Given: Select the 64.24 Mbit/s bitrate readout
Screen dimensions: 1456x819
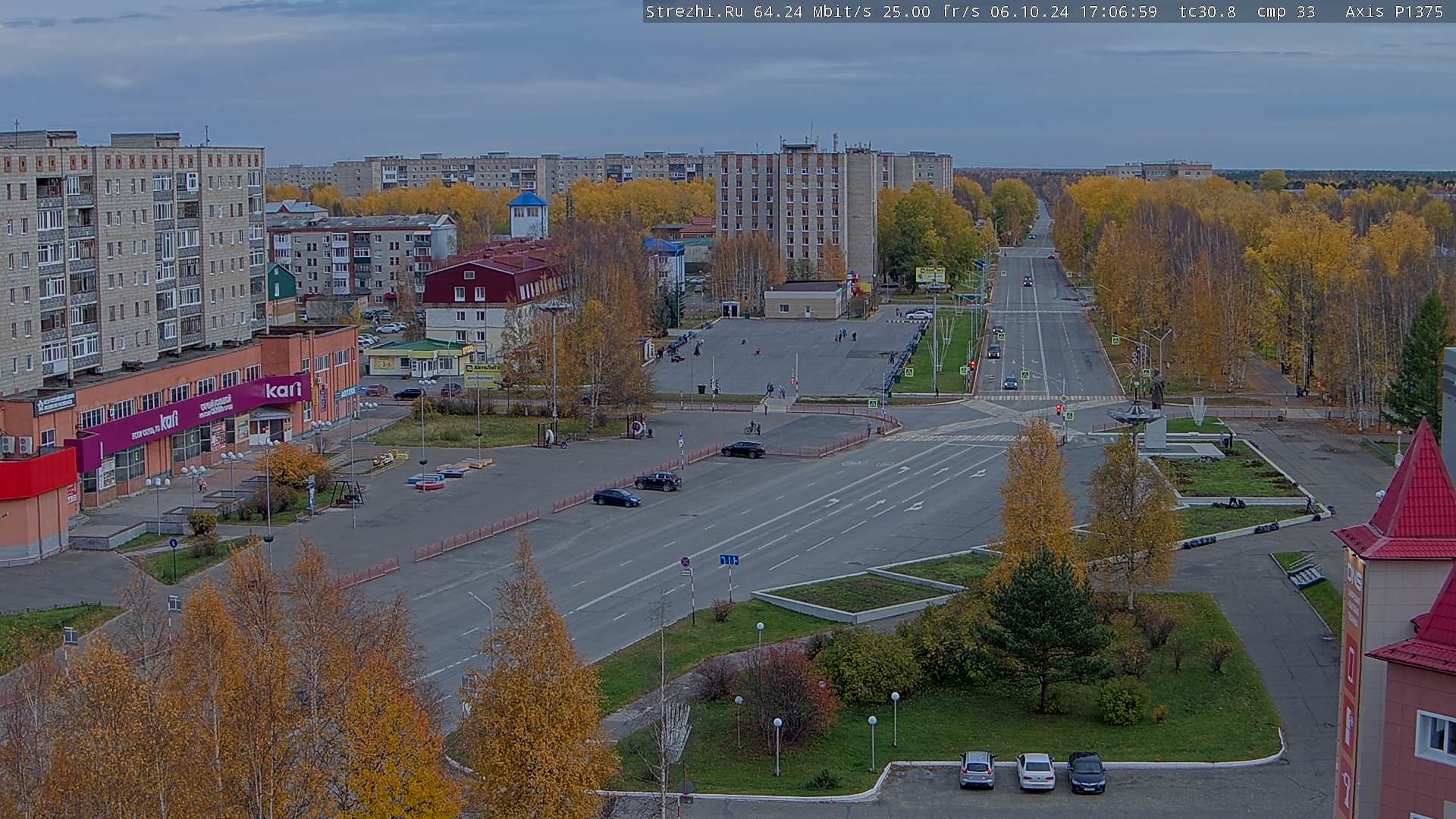Looking at the screenshot, I should pyautogui.click(x=811, y=11).
